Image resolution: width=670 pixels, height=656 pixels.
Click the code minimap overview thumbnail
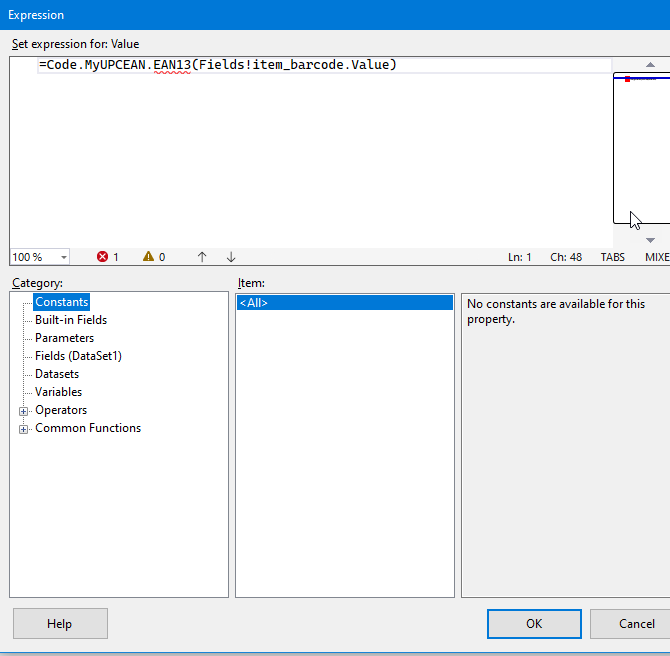click(x=642, y=148)
